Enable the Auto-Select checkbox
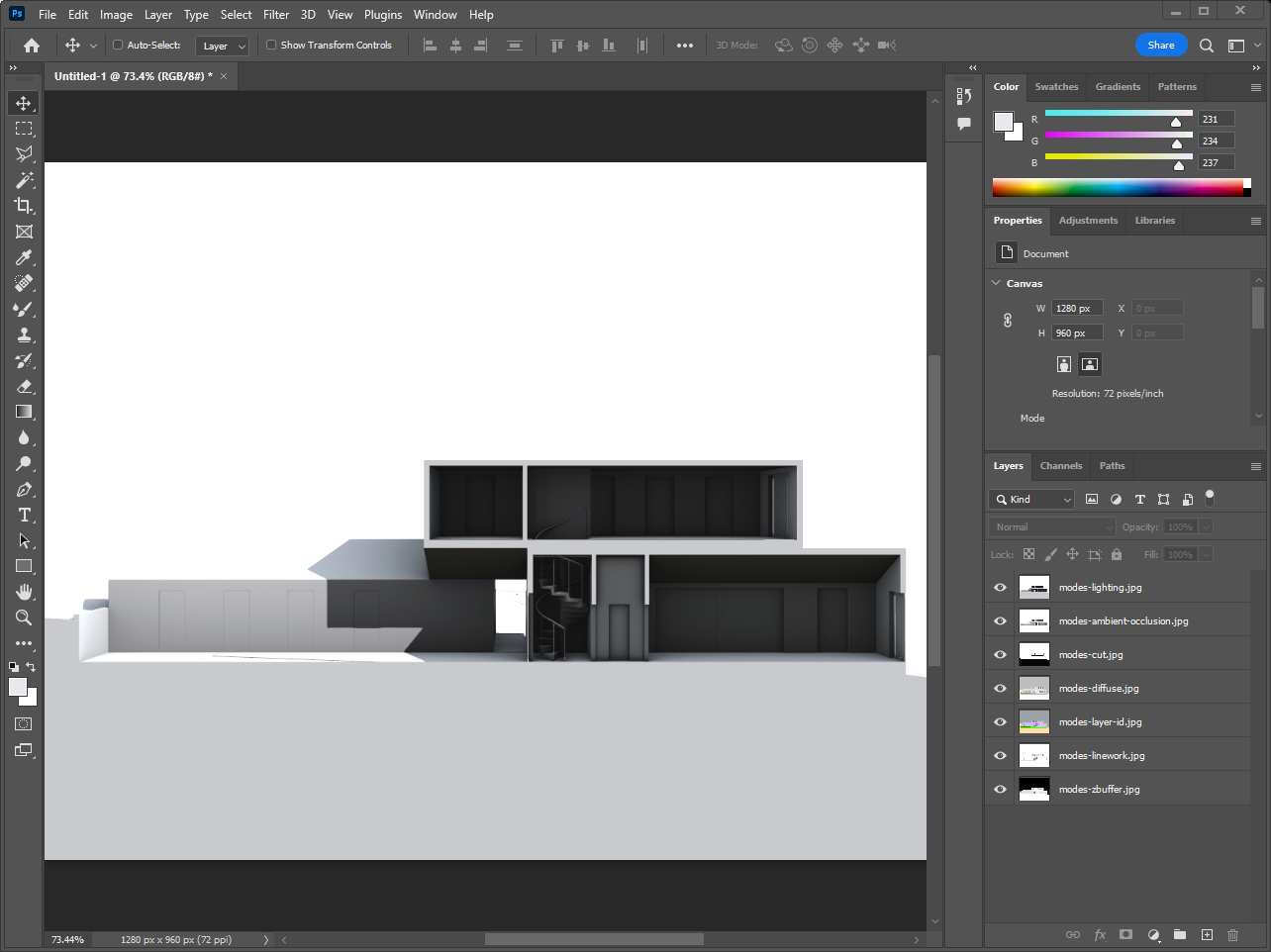The image size is (1271, 952). (x=118, y=45)
